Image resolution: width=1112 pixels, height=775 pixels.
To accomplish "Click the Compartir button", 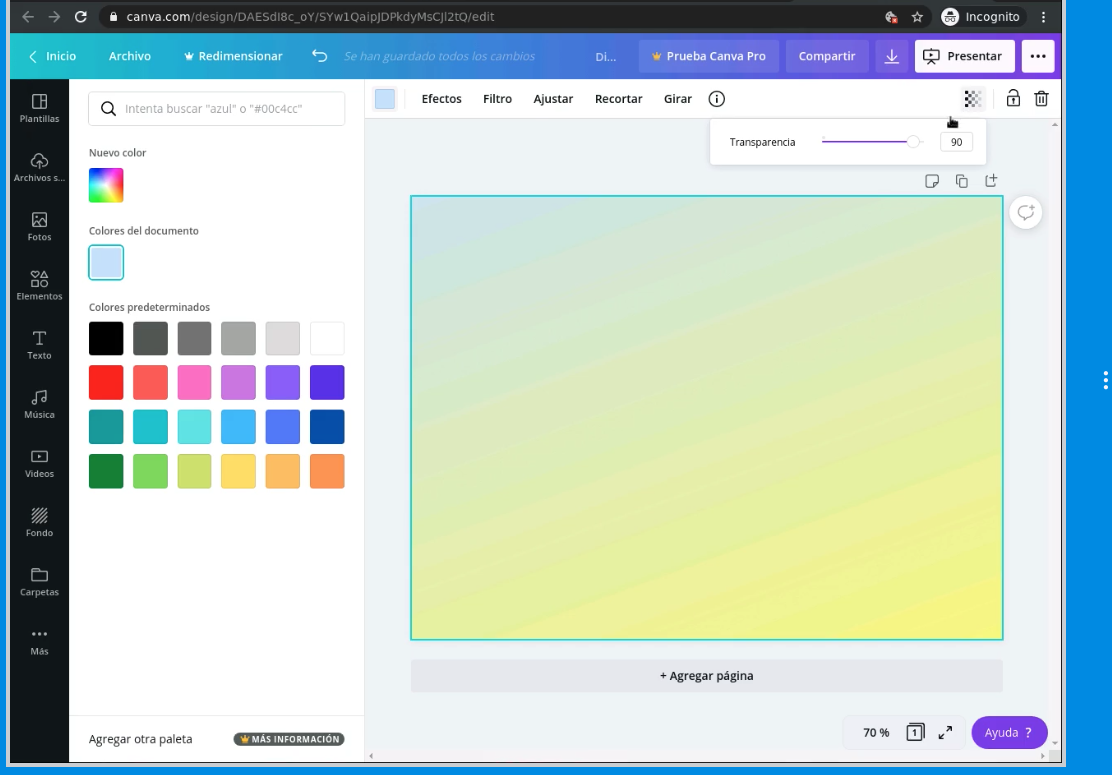I will [827, 56].
